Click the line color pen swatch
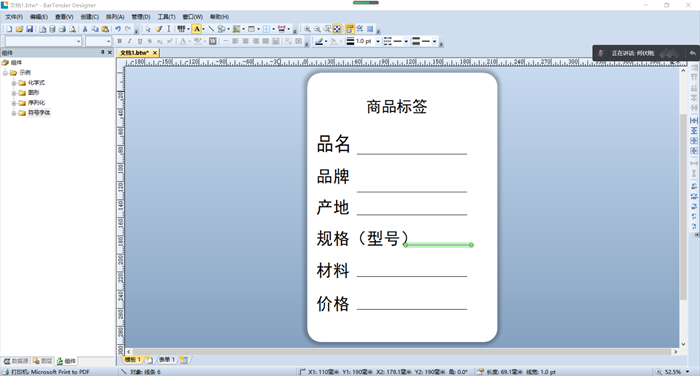 (319, 42)
